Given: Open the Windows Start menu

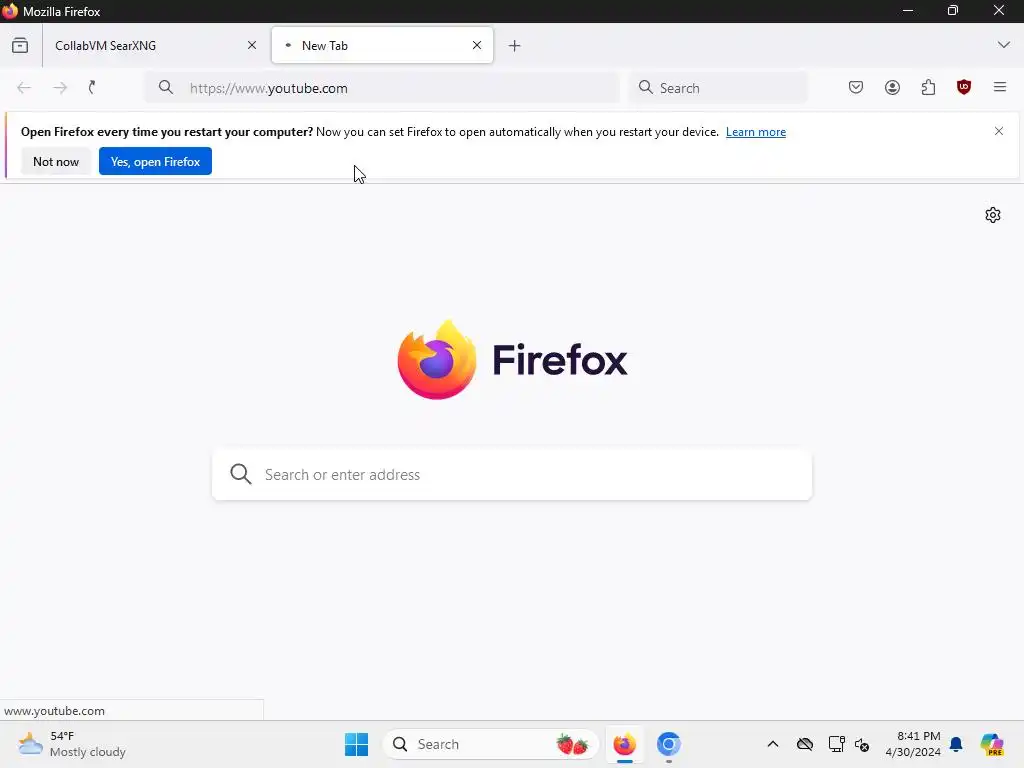Looking at the screenshot, I should click(356, 744).
